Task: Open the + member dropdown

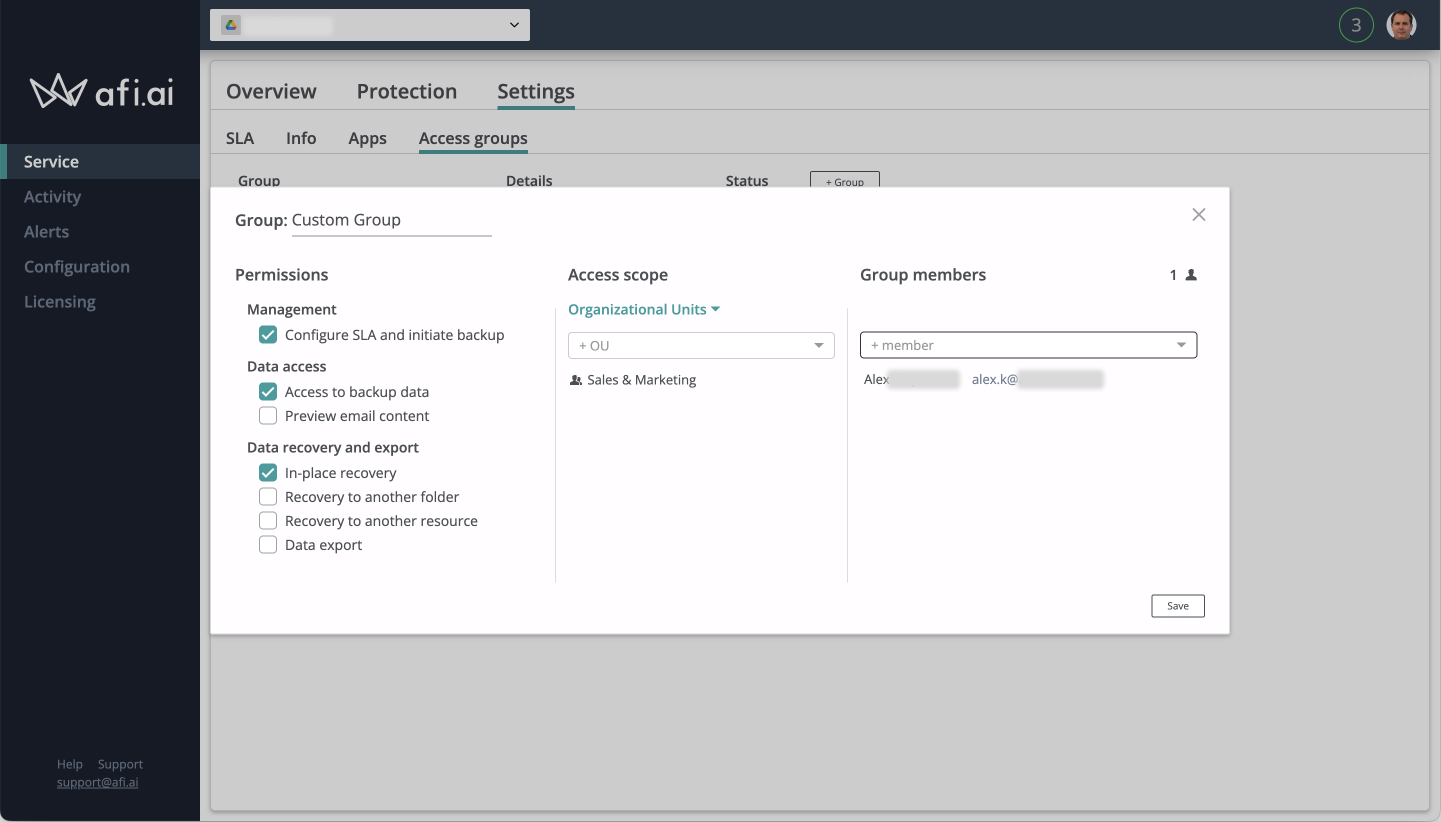Action: 1028,344
